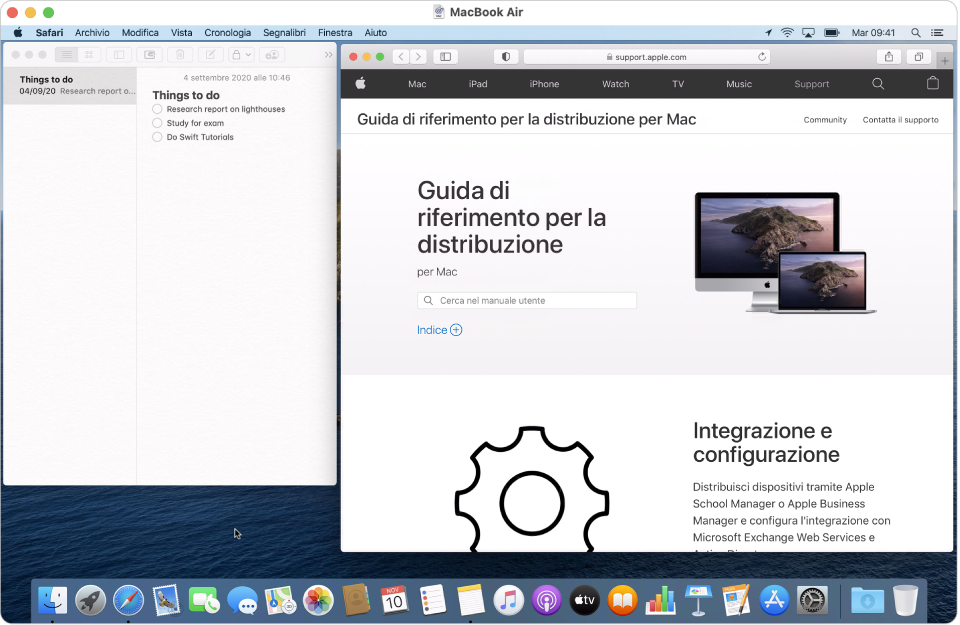Open the iPhone section of the Apple site
Image resolution: width=960 pixels, height=625 pixels.
(544, 84)
